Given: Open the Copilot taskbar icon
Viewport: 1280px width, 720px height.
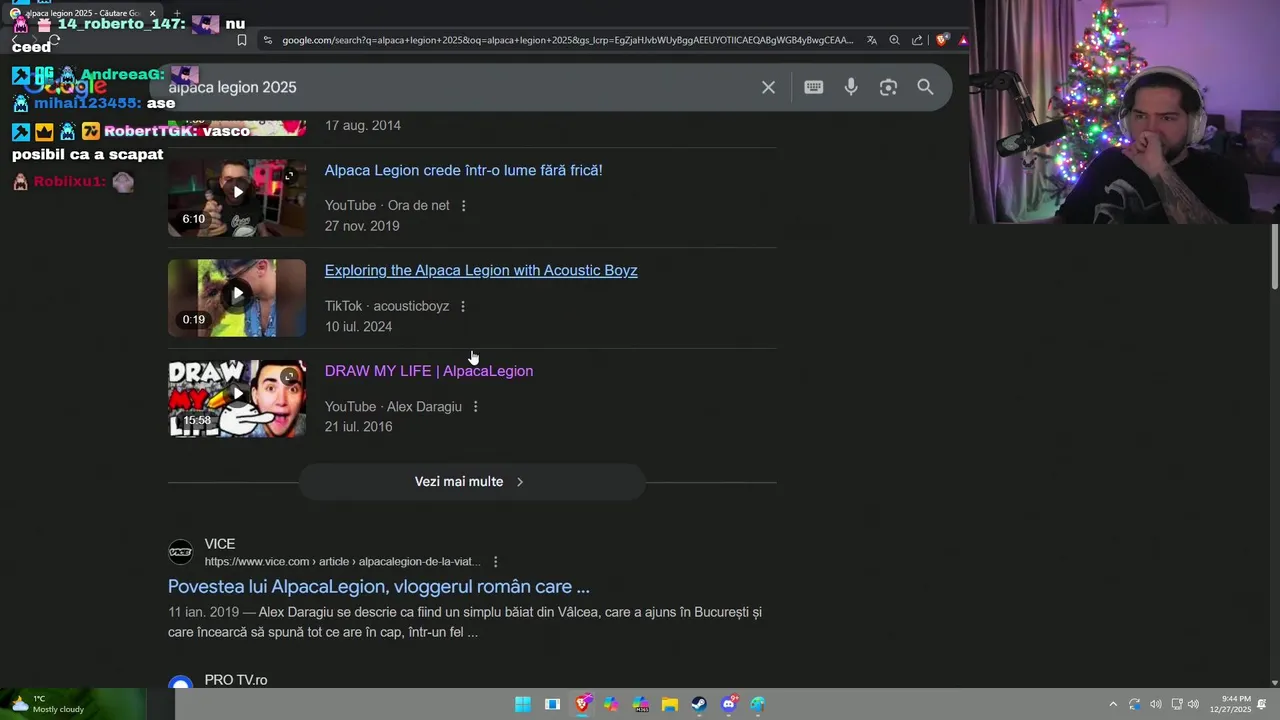Looking at the screenshot, I should (611, 704).
